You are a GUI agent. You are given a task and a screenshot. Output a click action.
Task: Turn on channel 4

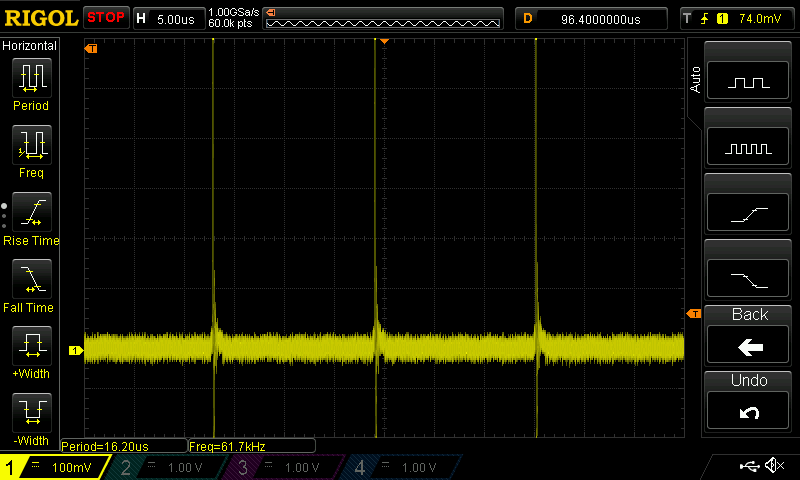(x=400, y=468)
